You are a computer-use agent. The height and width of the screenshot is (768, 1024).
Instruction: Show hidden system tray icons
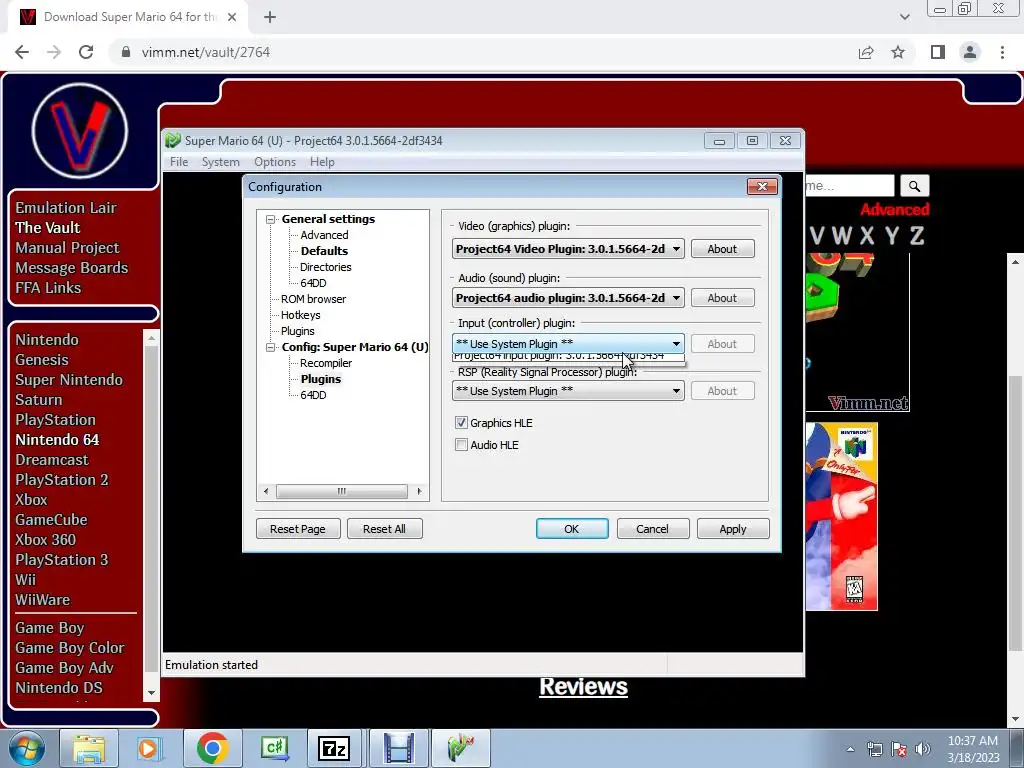click(850, 749)
